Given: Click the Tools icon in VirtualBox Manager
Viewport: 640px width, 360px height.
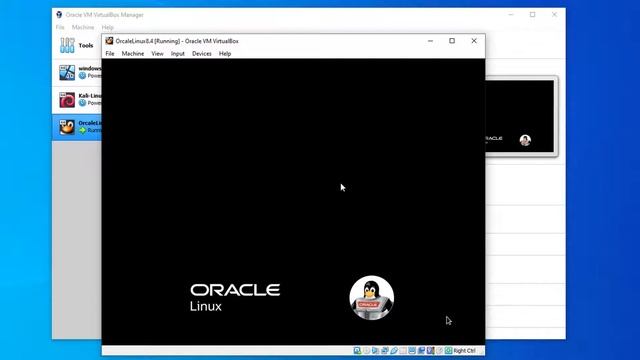Looking at the screenshot, I should tap(67, 45).
